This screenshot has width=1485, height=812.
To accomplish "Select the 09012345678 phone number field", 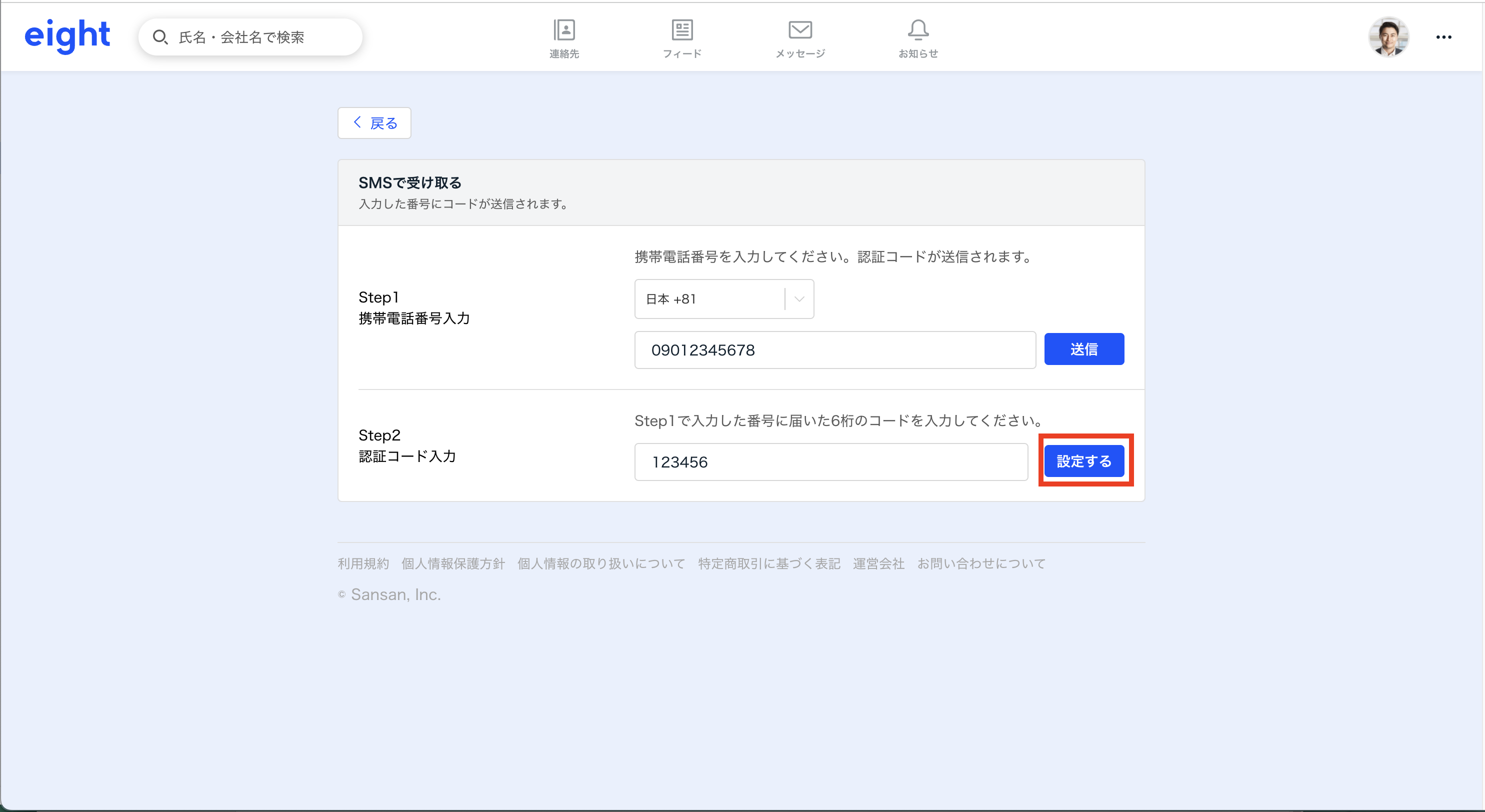I will coord(834,349).
